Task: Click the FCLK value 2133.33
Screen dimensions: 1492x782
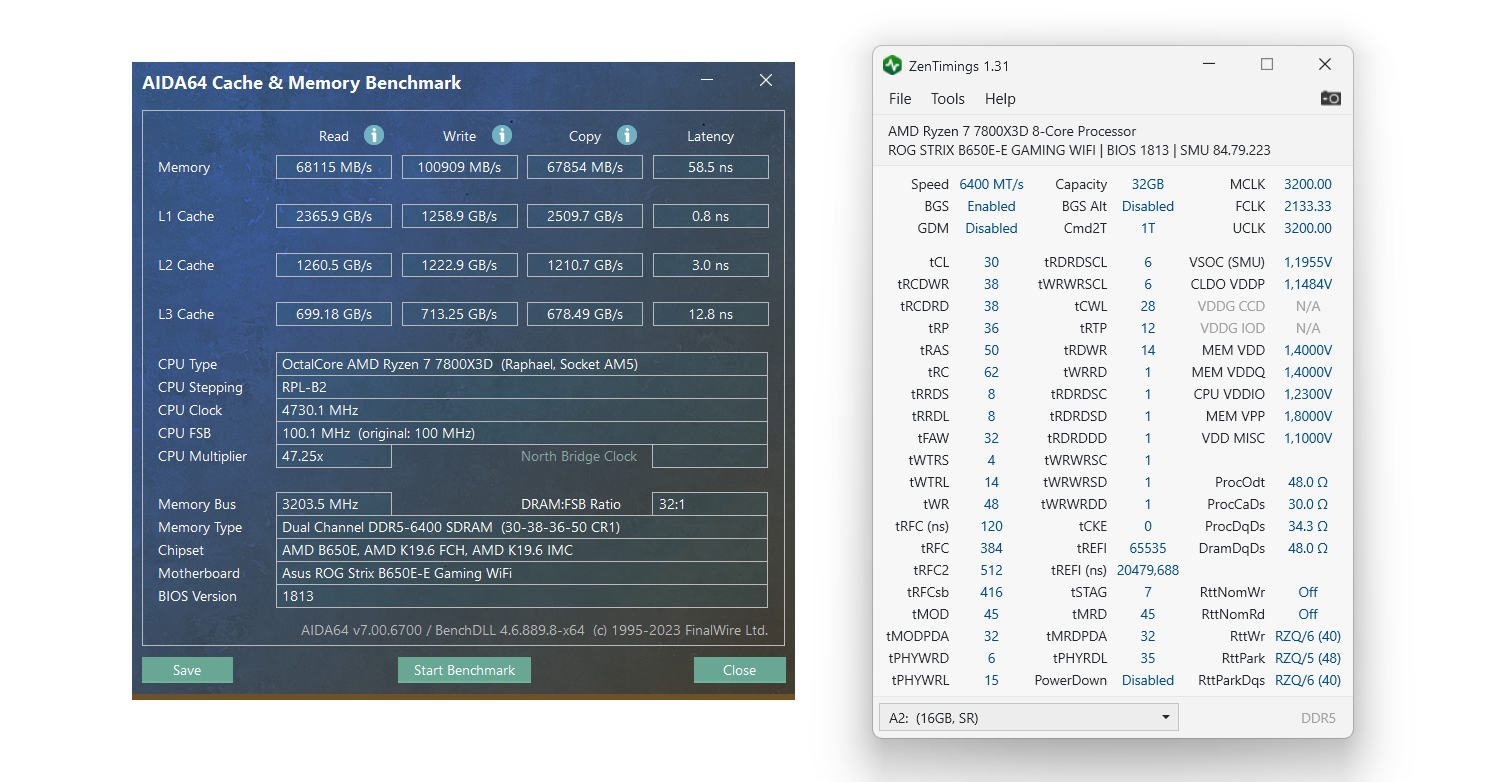Action: pyautogui.click(x=1308, y=206)
